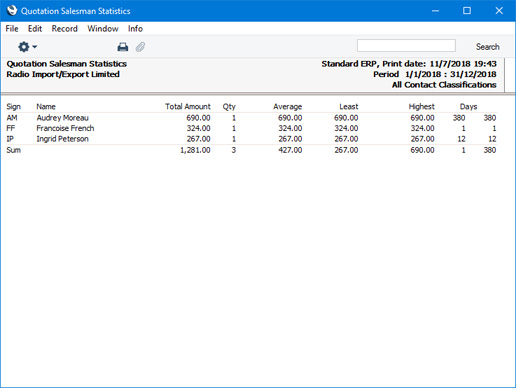The image size is (516, 388).
Task: Click the application logo in title bar
Action: pyautogui.click(x=12, y=11)
